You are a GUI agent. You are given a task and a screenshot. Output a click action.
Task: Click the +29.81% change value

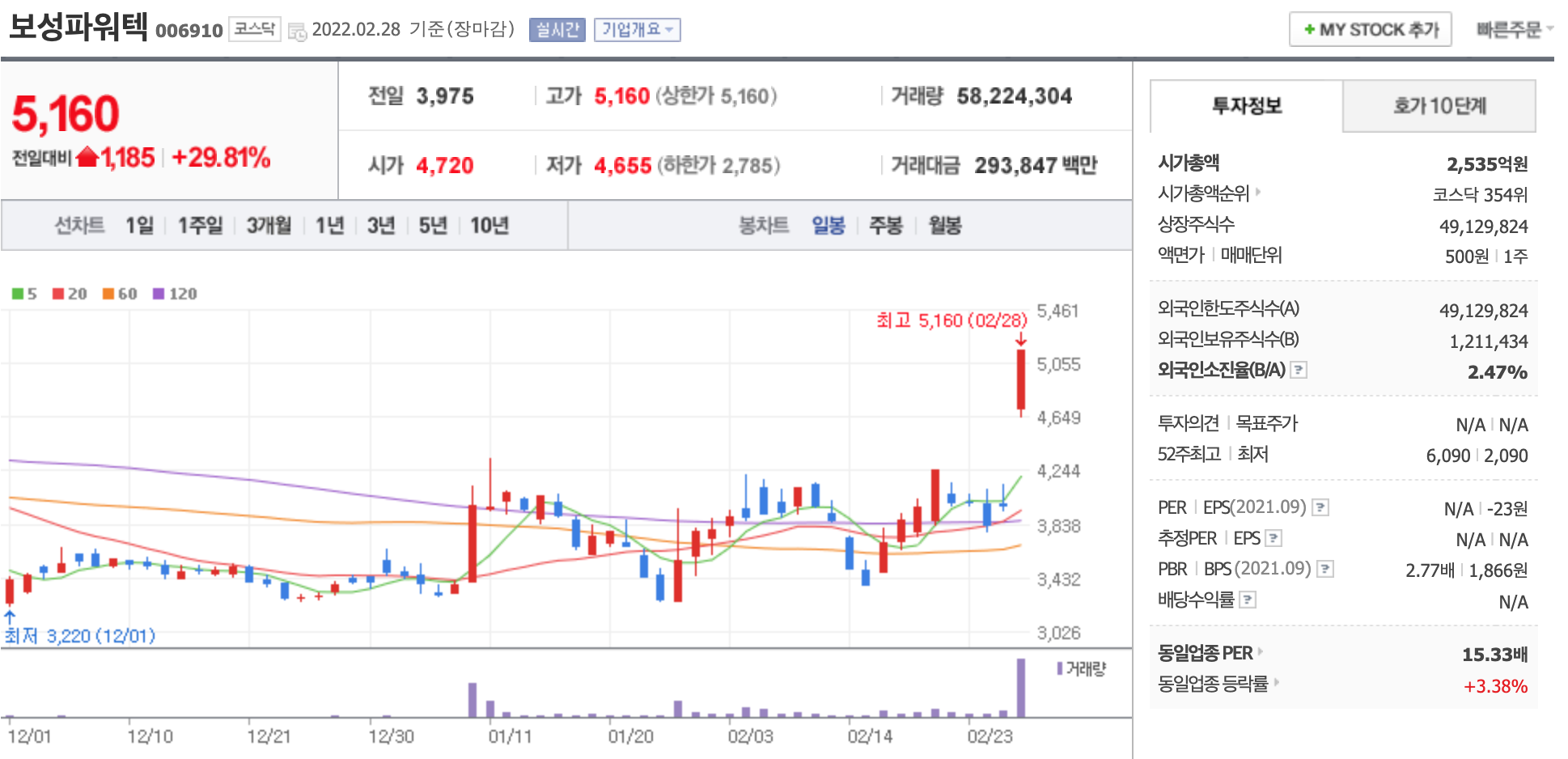(x=221, y=157)
